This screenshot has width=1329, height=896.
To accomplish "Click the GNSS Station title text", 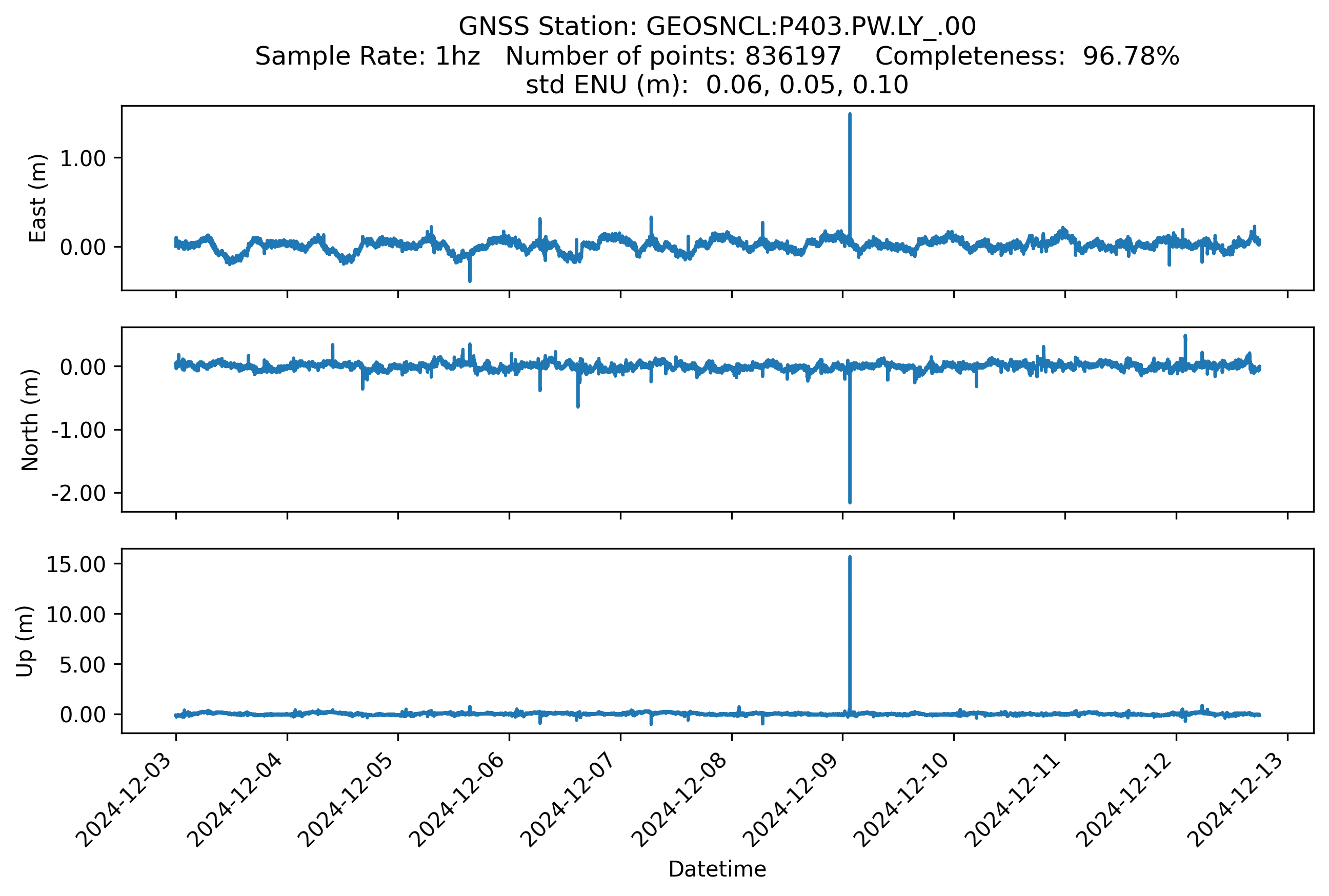I will (x=717, y=26).
